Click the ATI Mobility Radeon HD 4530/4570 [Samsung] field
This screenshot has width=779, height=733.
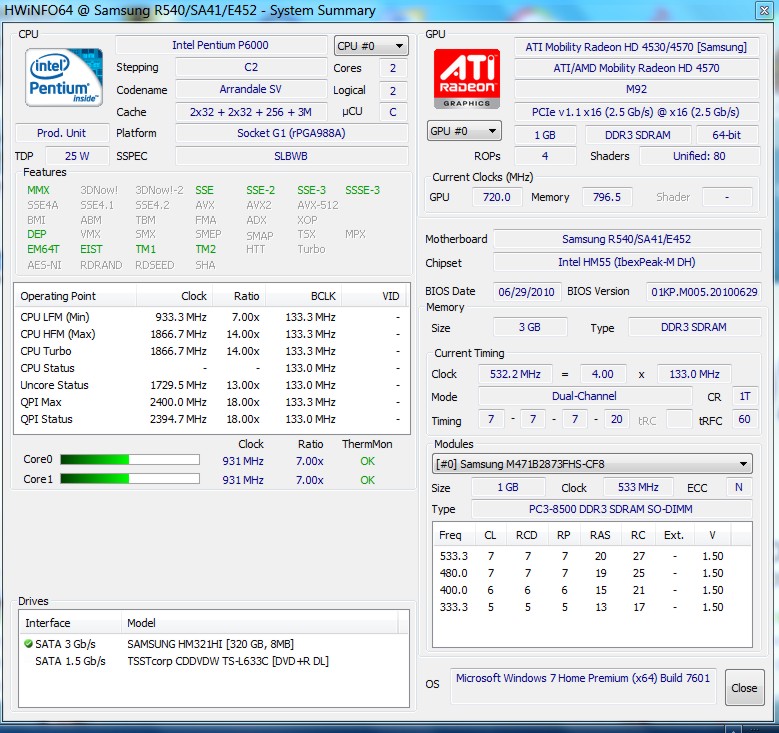[x=636, y=47]
